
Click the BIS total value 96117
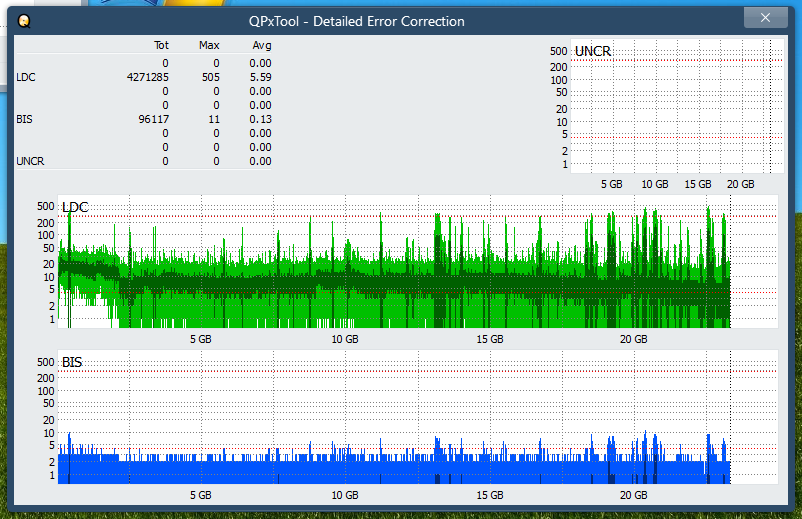tap(152, 119)
